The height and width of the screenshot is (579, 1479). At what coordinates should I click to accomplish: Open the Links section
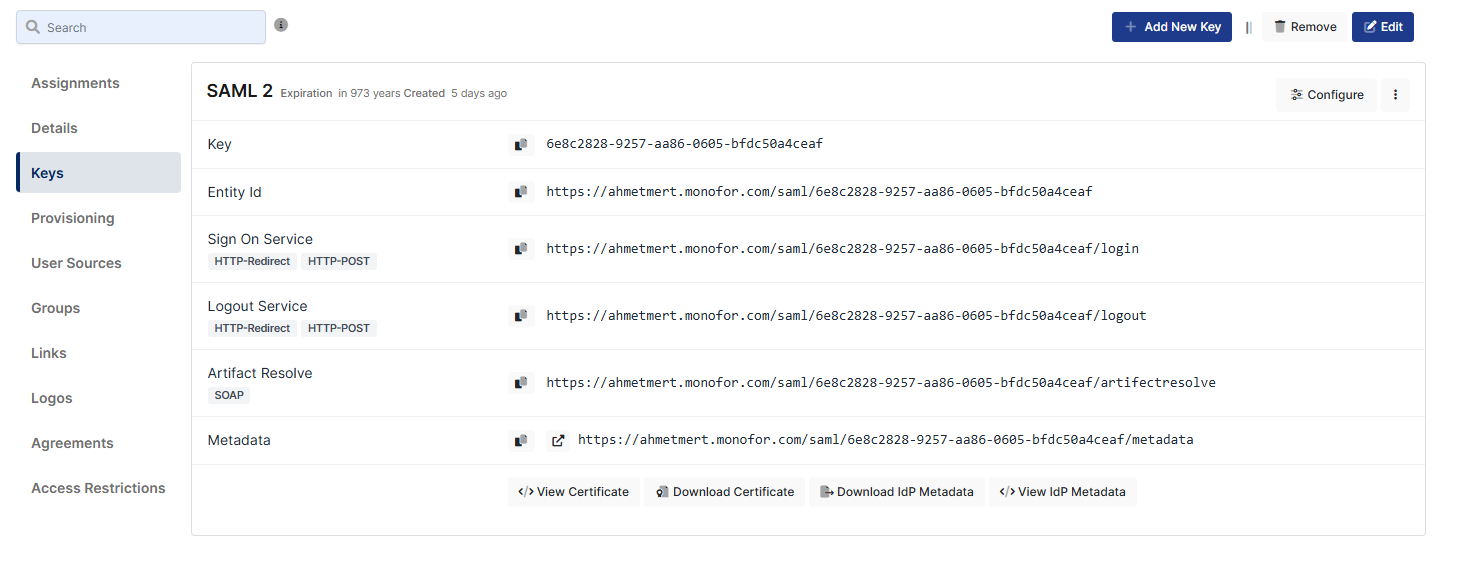98,353
